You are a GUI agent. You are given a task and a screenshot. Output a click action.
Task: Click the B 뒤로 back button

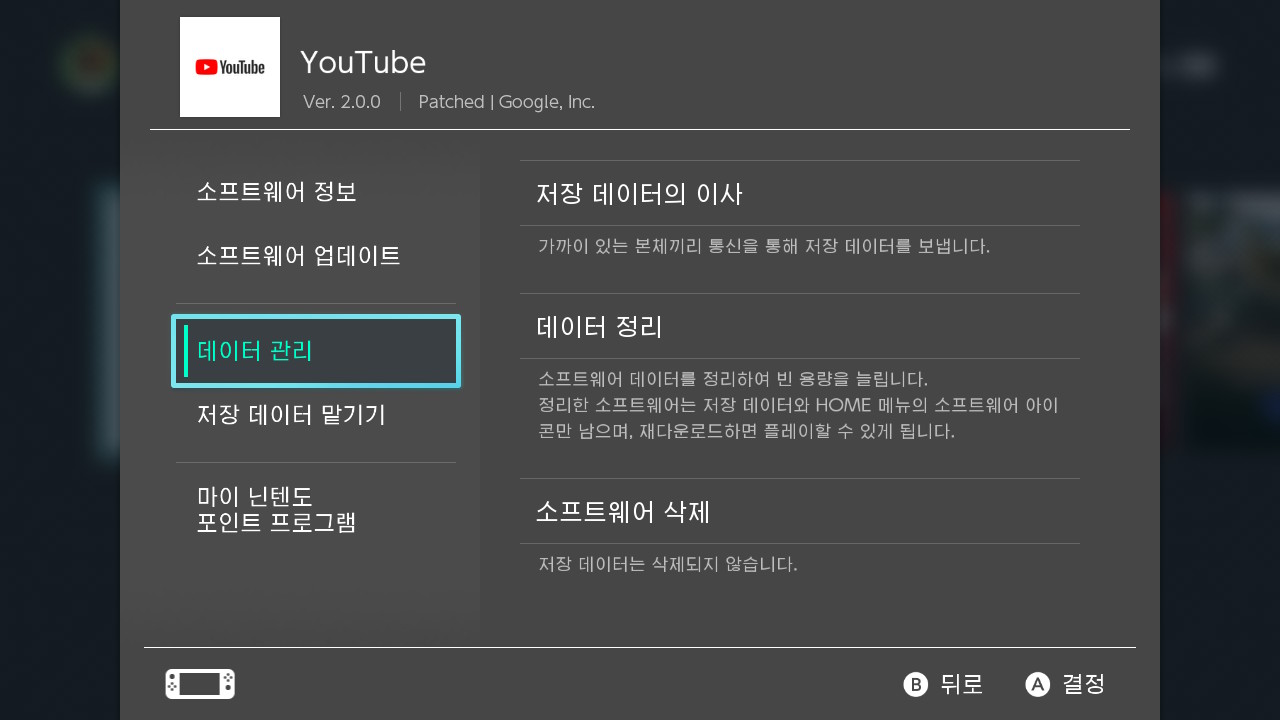click(x=943, y=684)
